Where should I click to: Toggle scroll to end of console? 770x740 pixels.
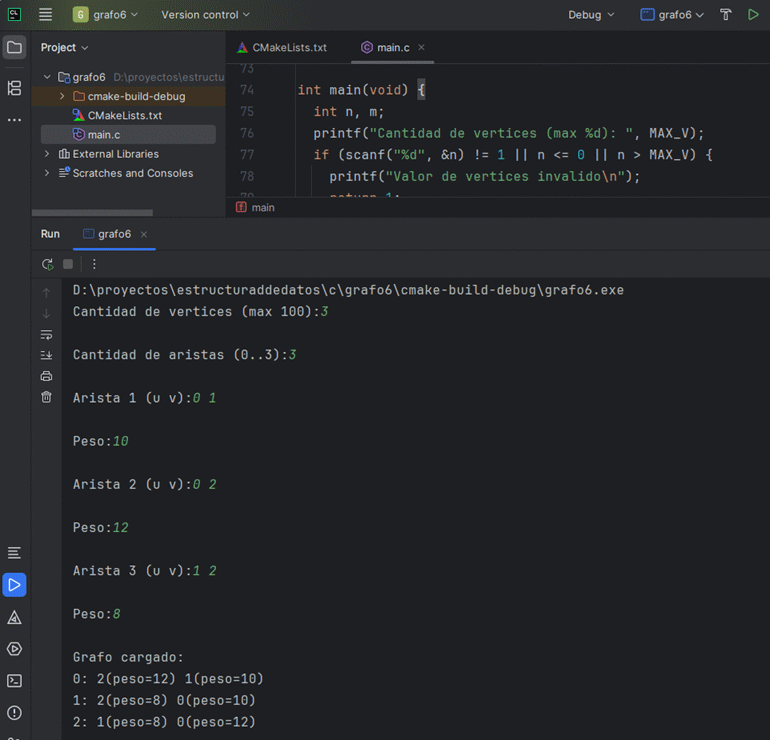pos(46,355)
